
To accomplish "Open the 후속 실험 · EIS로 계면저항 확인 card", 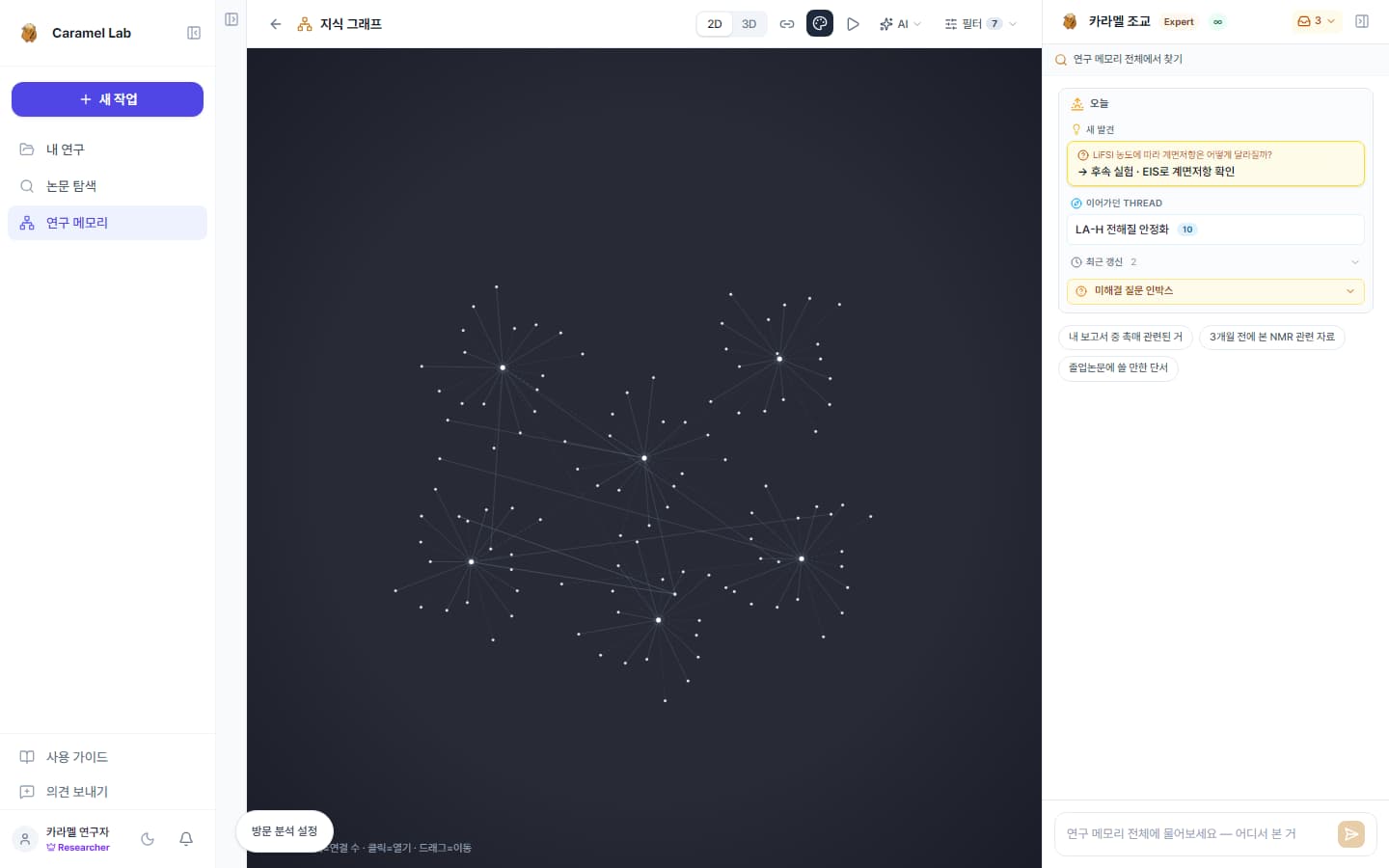I will (x=1215, y=164).
